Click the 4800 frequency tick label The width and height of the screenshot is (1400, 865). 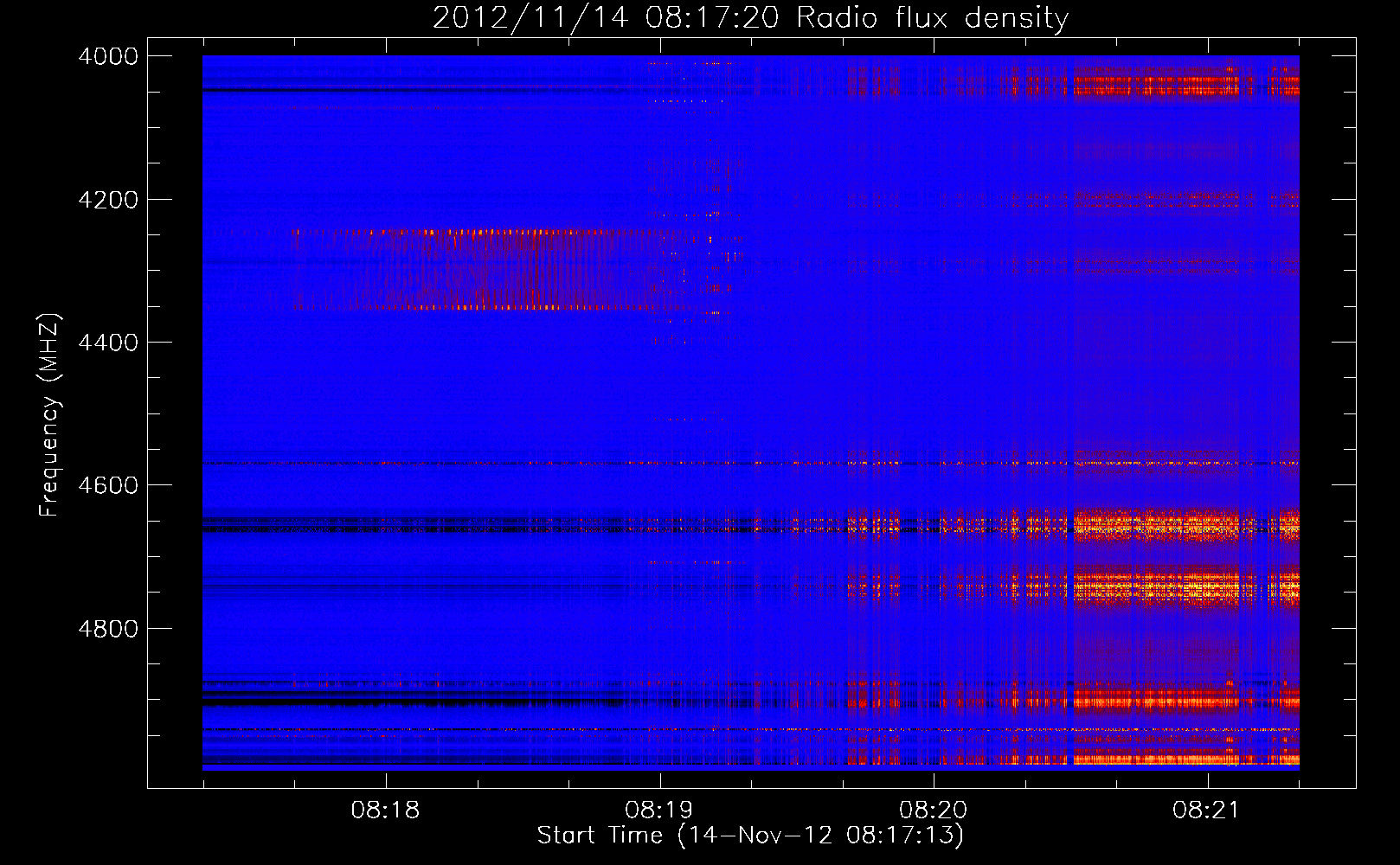(x=108, y=628)
